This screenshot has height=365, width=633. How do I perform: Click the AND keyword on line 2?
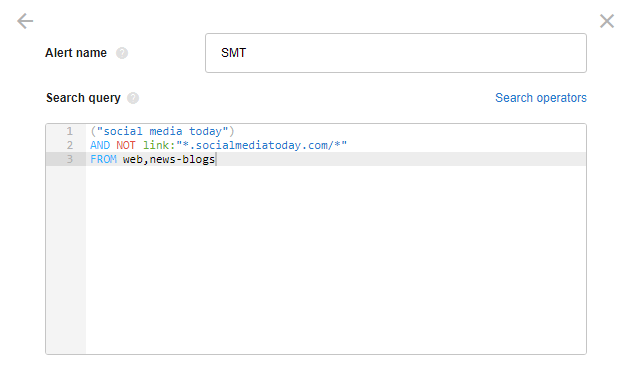pos(100,145)
